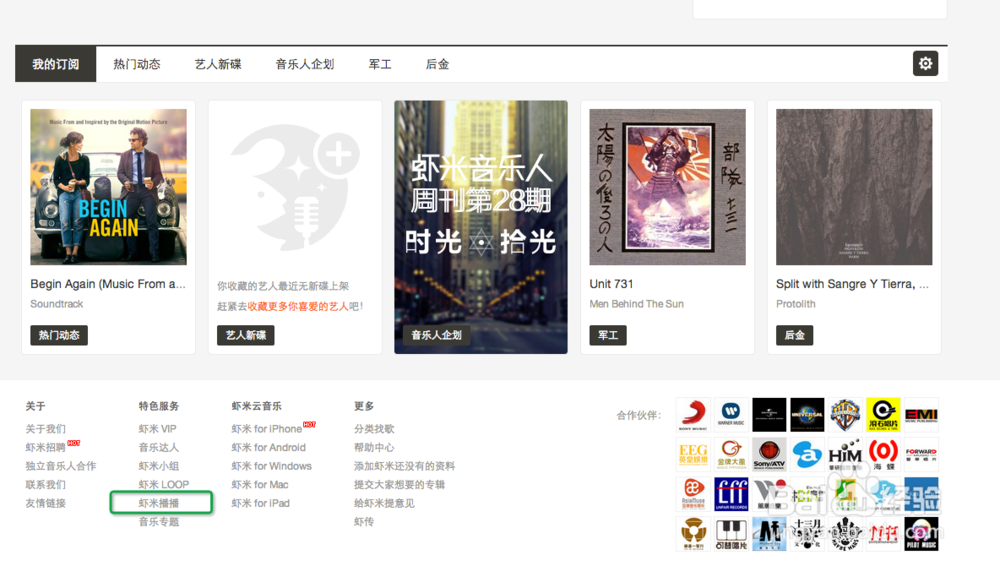Open the Sony Music partner logo
The height and width of the screenshot is (566, 1000).
(693, 415)
